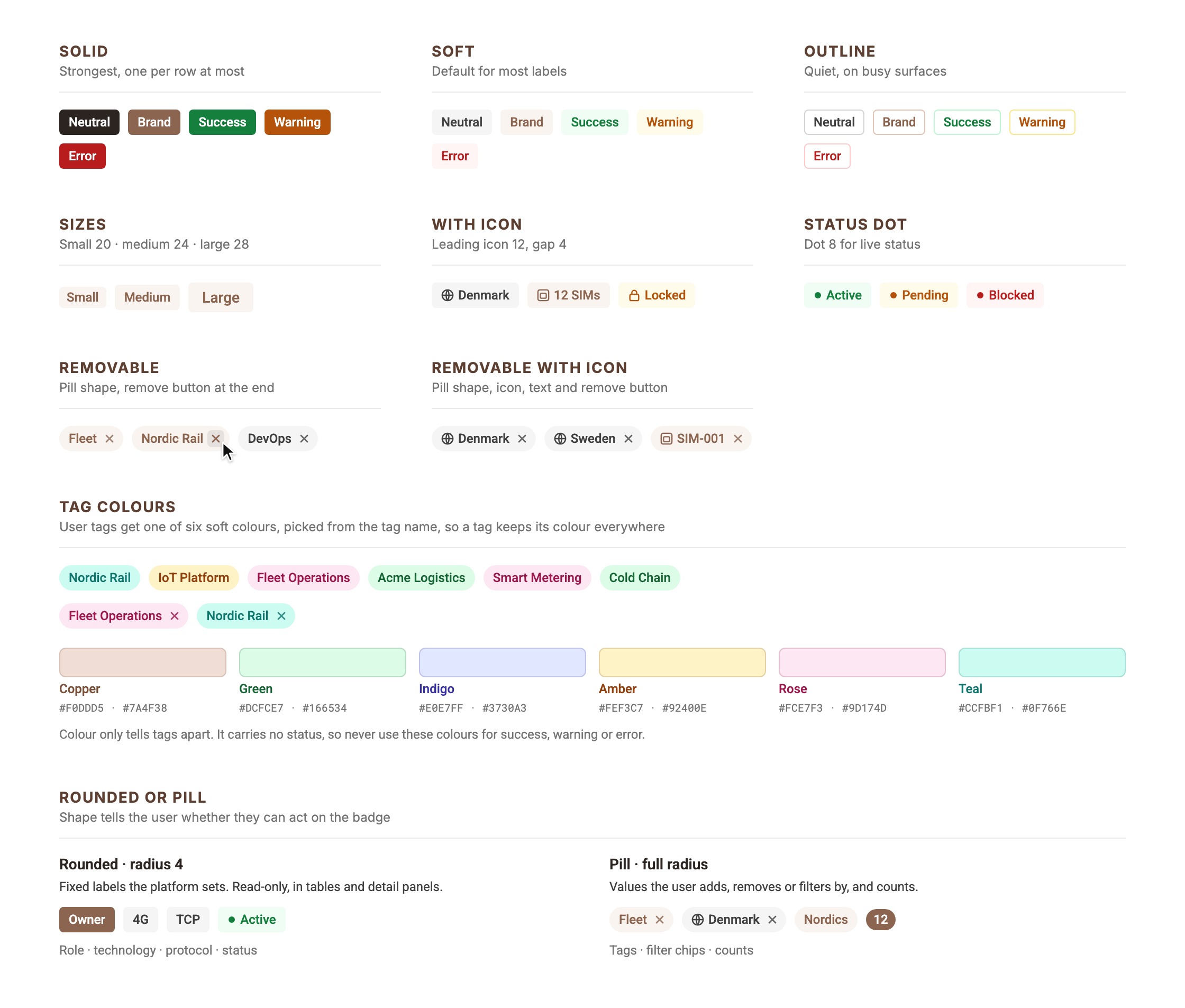Click the Pending status badge

pyautogui.click(x=919, y=295)
